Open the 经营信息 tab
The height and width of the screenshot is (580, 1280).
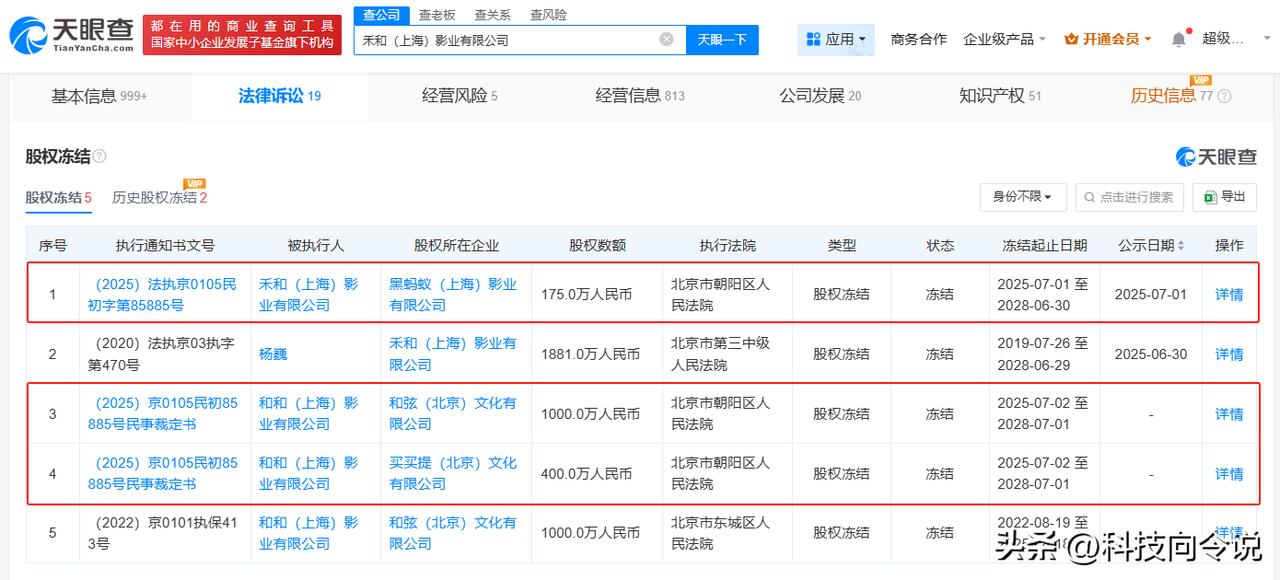(x=640, y=96)
